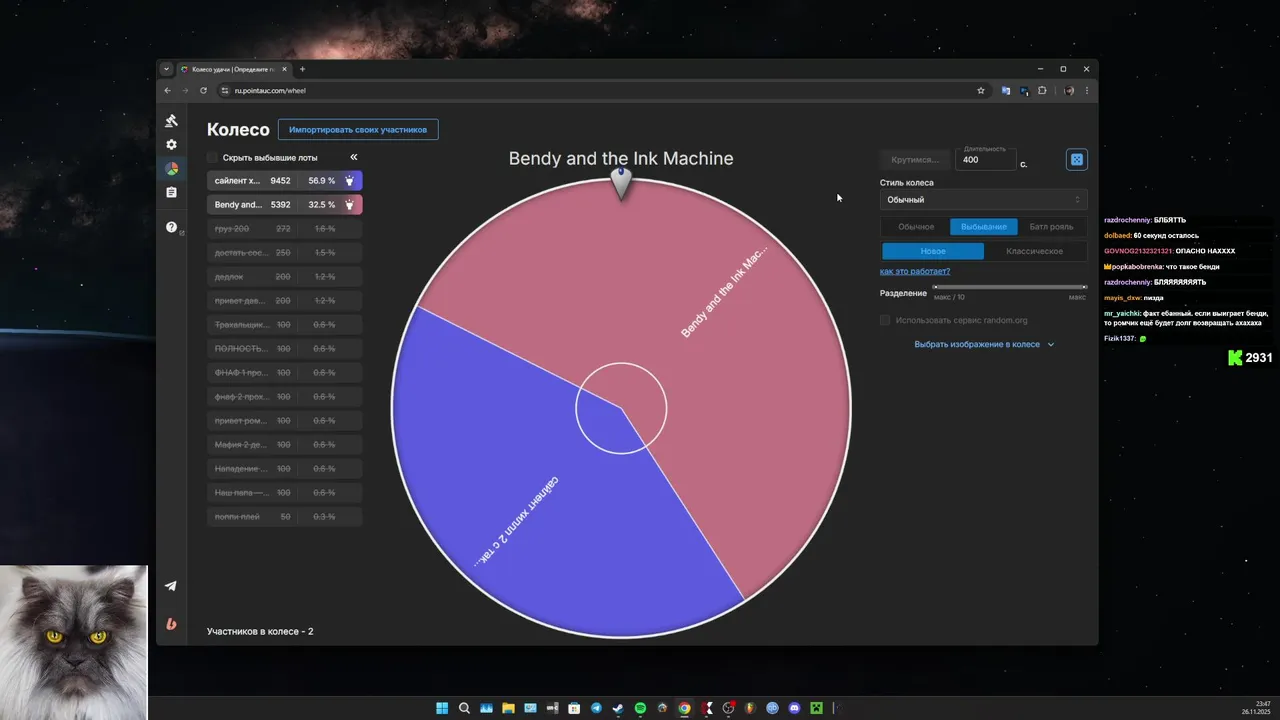
Task: Collapse participants list with double-chevron
Action: [353, 157]
